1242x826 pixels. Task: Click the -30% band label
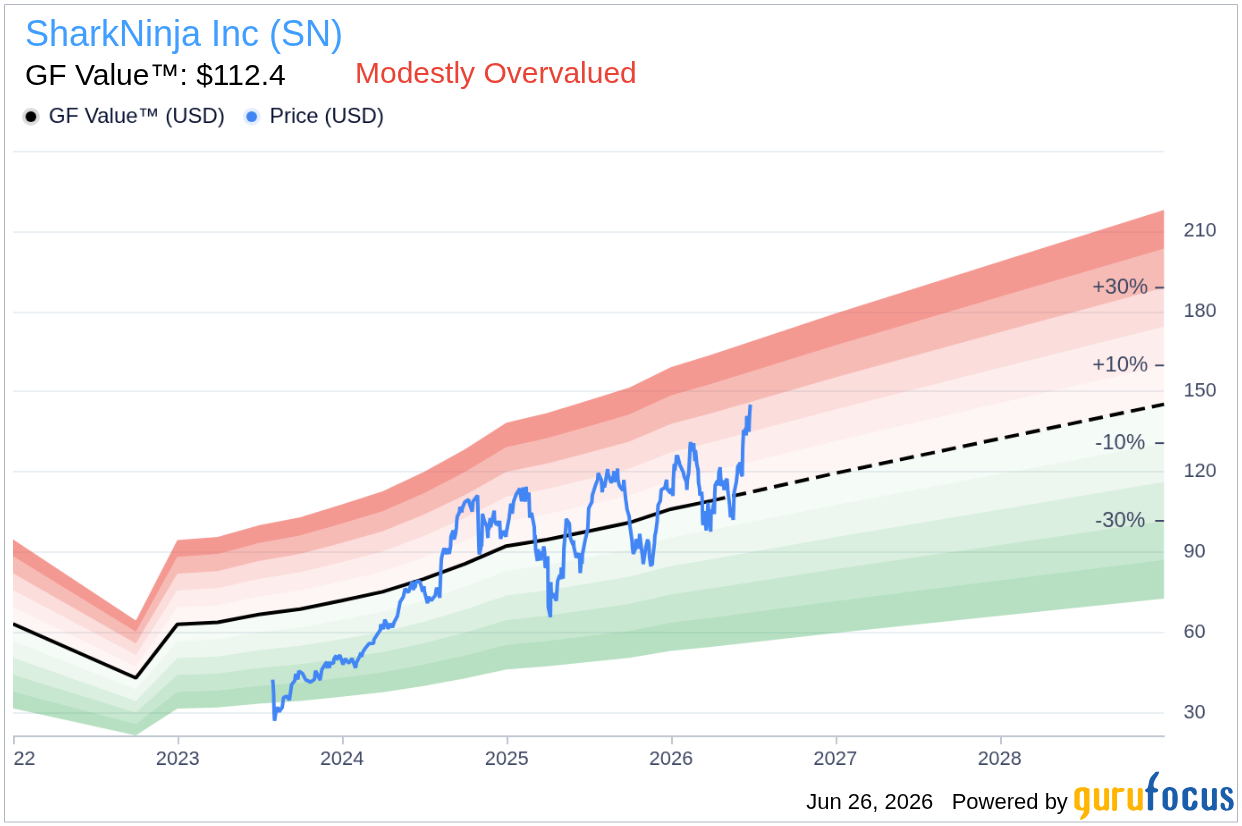[x=1120, y=520]
